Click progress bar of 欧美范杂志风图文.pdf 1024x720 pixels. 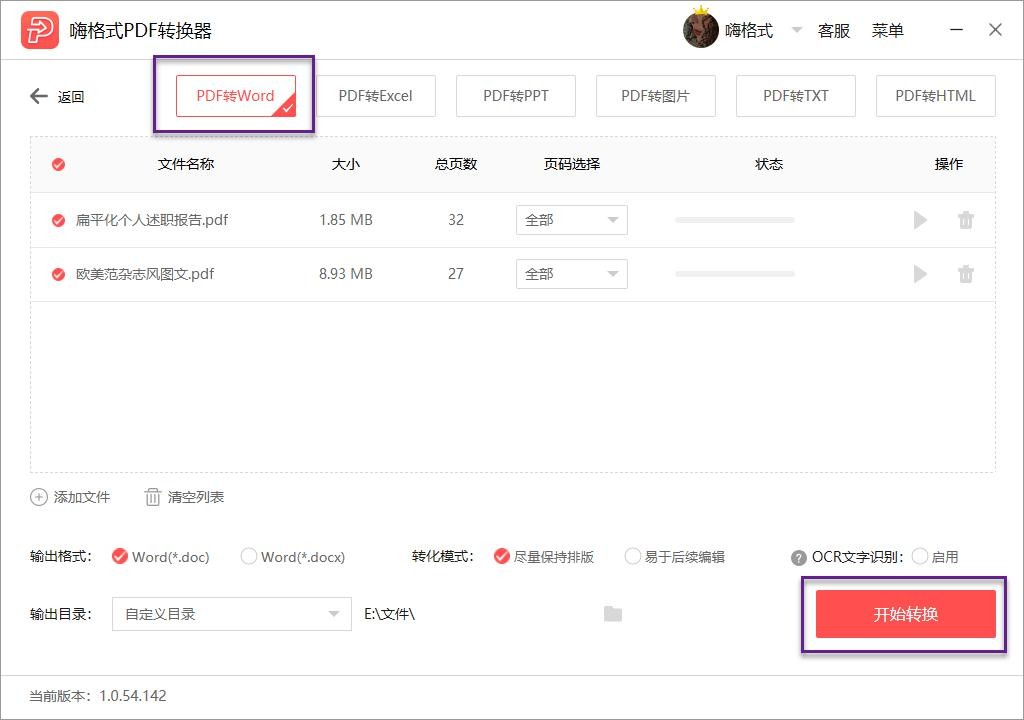point(735,274)
